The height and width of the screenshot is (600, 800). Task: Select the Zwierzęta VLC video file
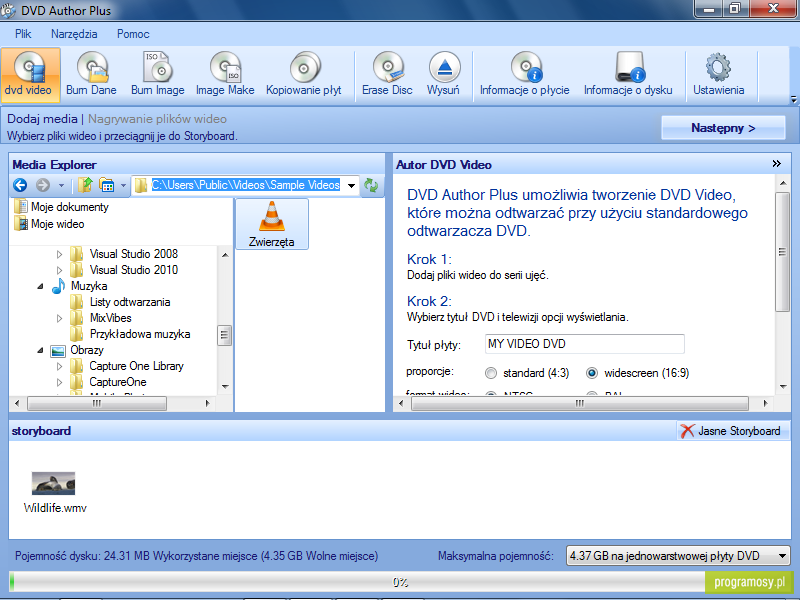271,224
